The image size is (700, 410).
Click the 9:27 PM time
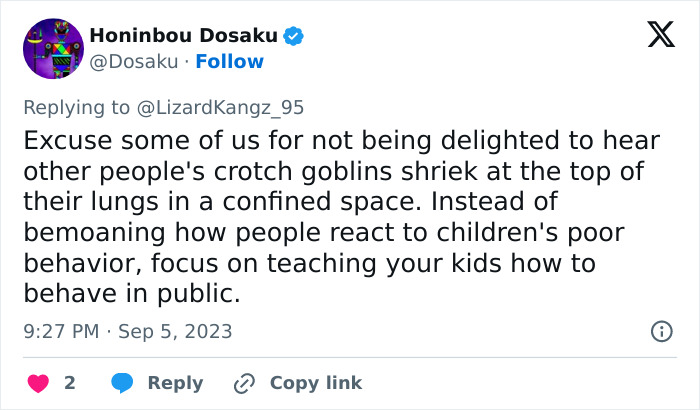[59, 331]
